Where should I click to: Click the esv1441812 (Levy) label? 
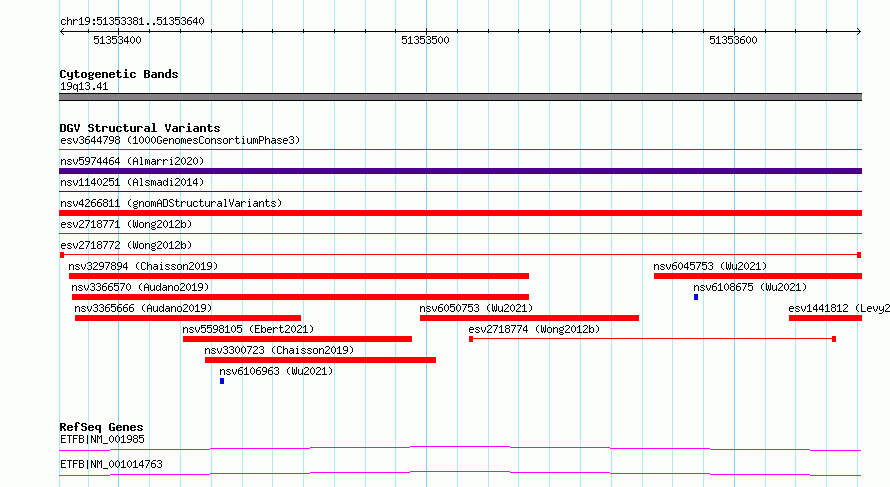click(839, 308)
